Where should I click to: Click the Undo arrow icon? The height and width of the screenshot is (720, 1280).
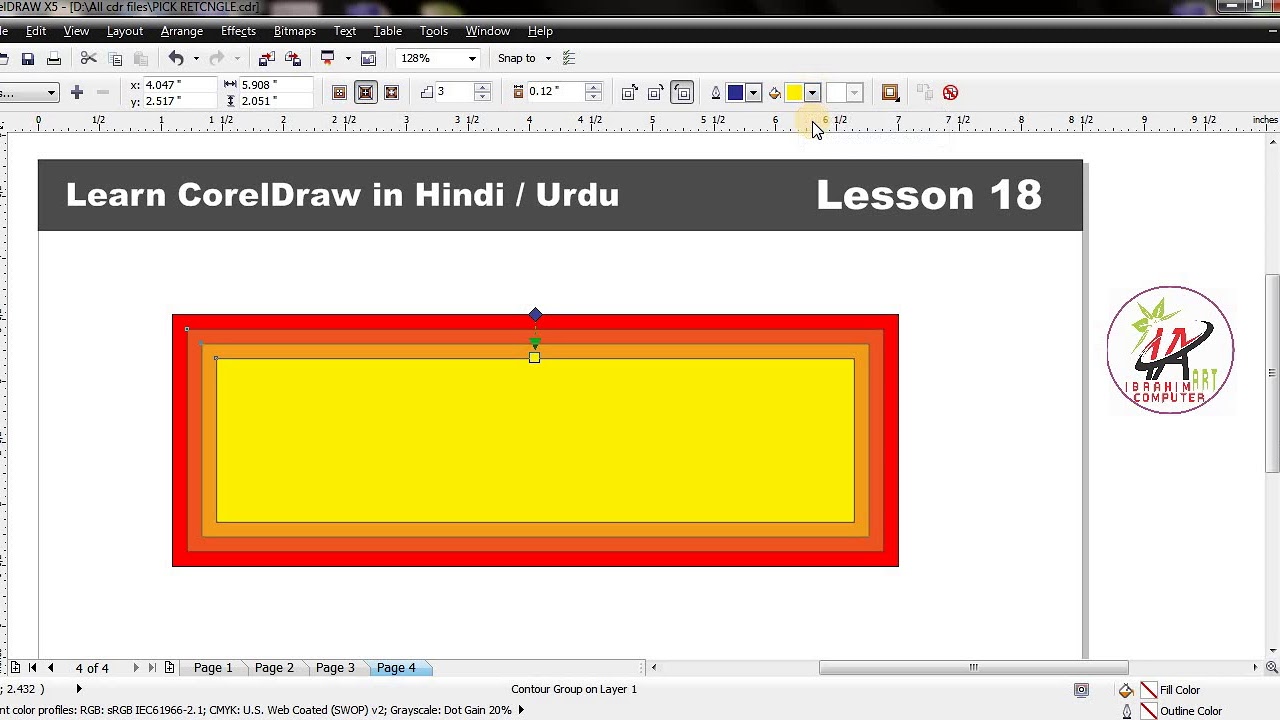click(x=176, y=58)
